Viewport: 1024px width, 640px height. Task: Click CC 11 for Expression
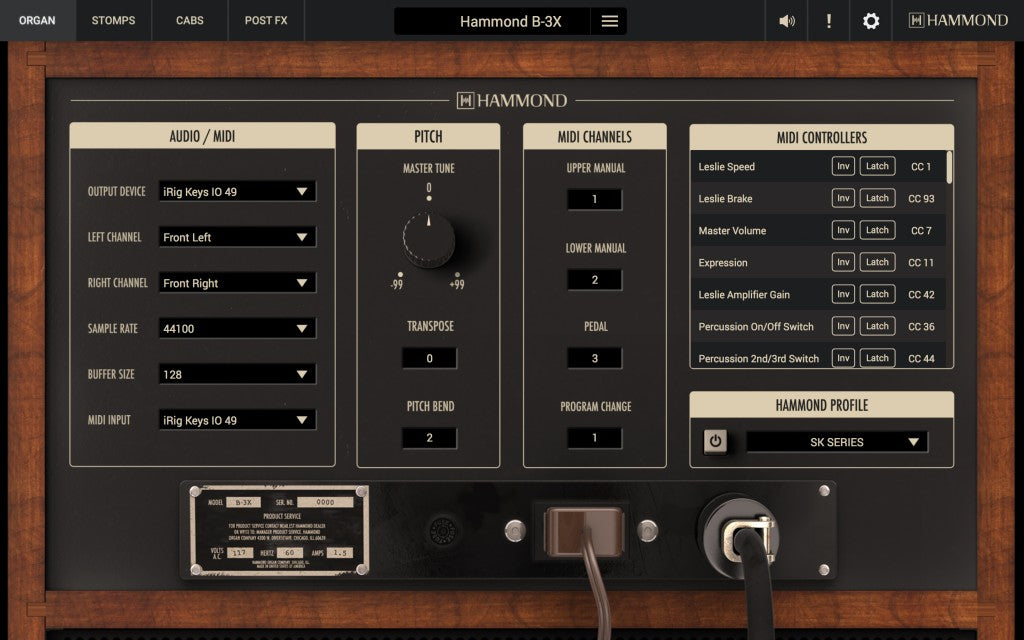[921, 263]
